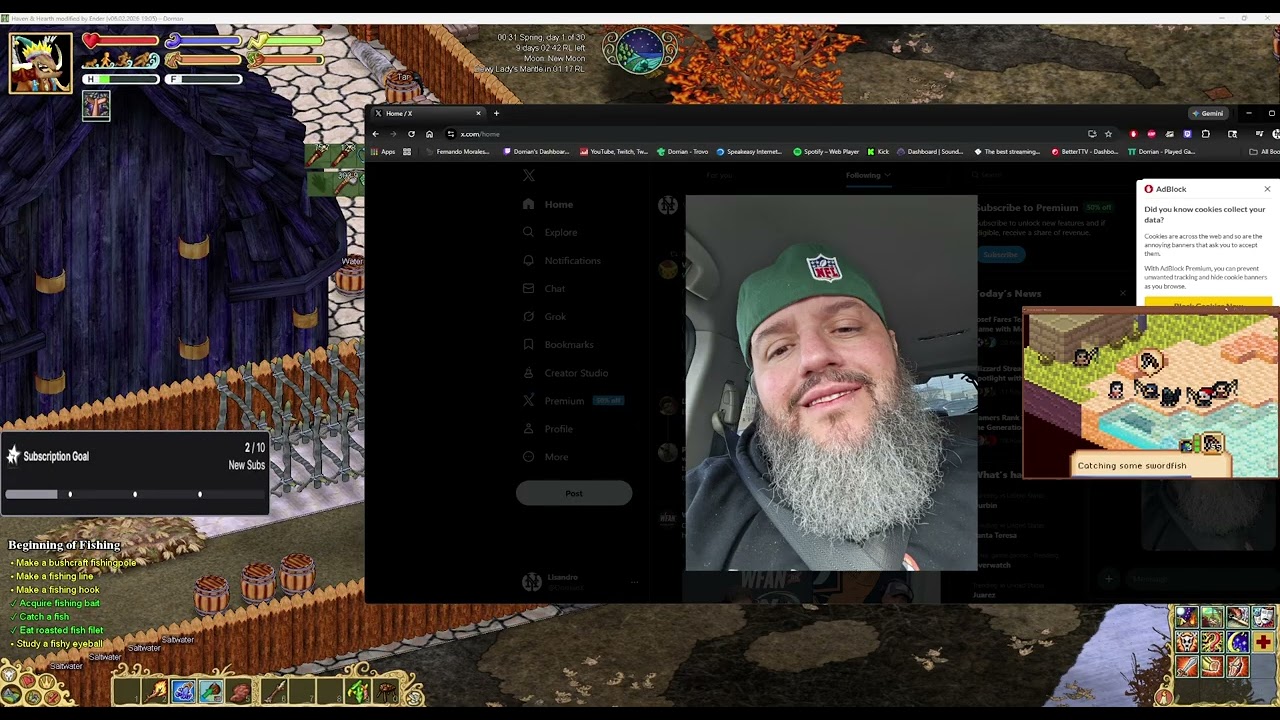
Task: Click the Subscription Goal progress bar
Action: pos(135,494)
